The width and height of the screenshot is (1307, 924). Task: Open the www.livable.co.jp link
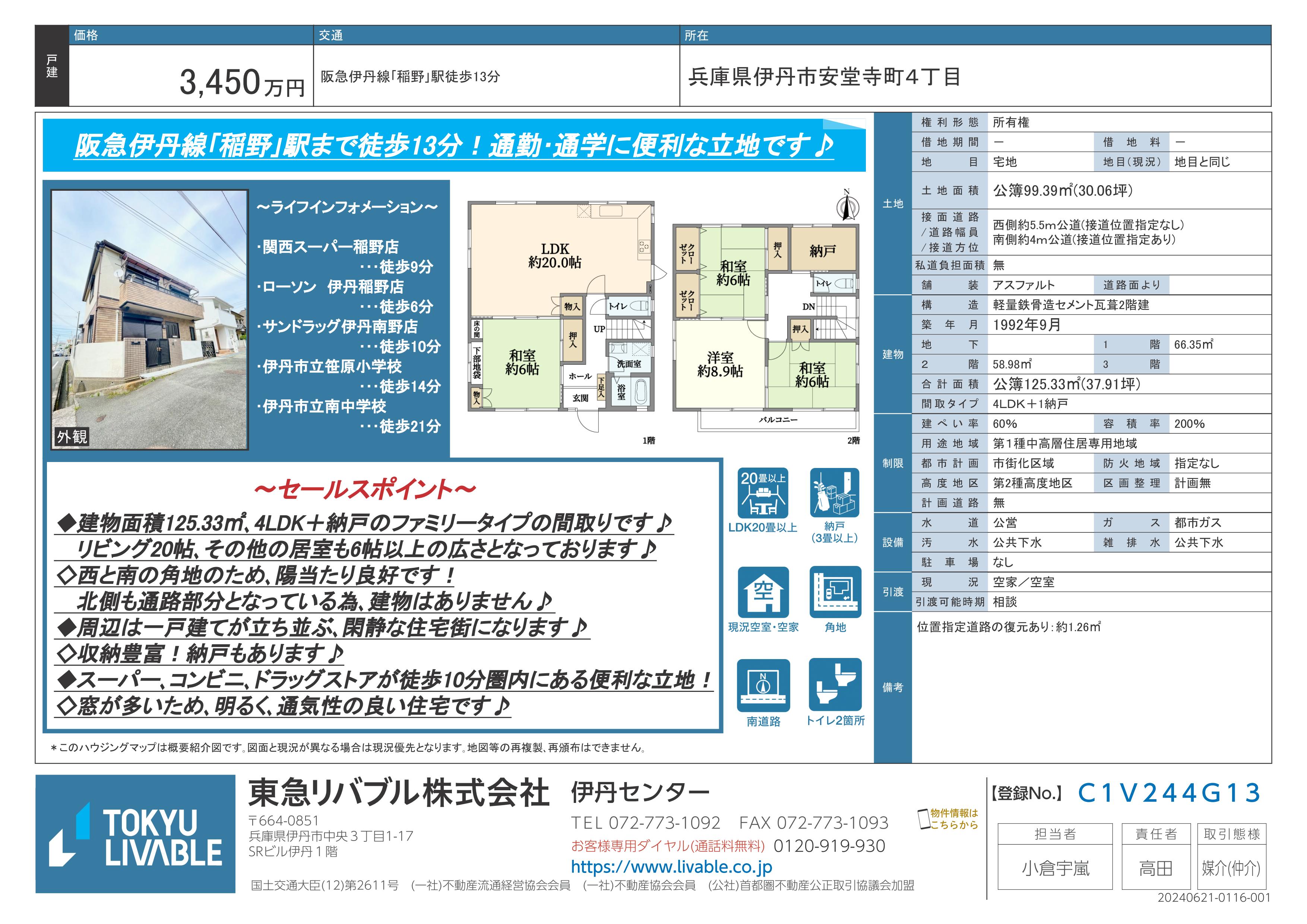point(671,867)
